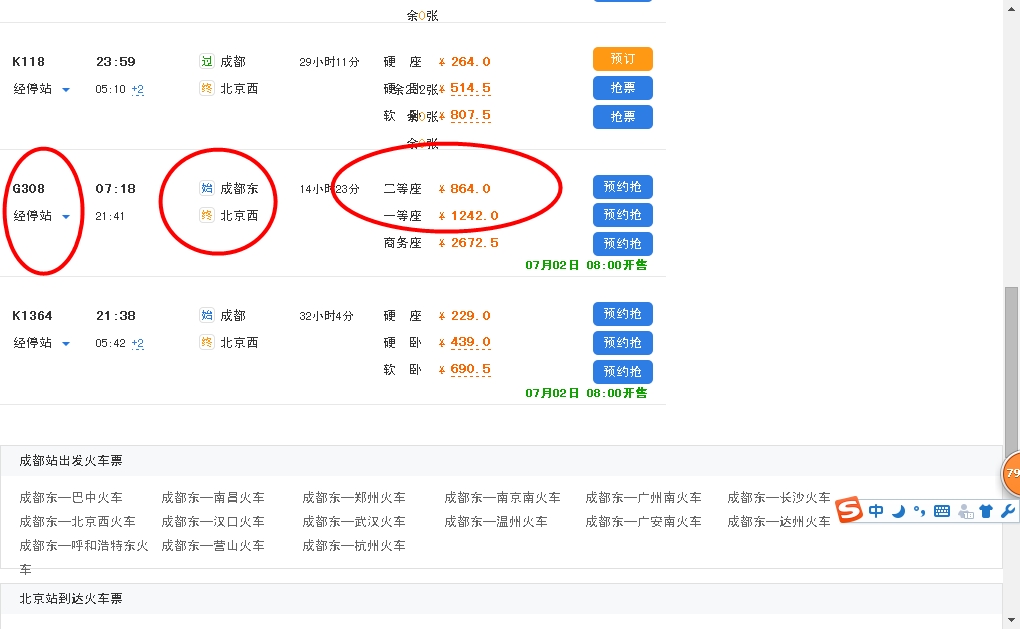Click the orange 预订 button for K118

(x=623, y=59)
